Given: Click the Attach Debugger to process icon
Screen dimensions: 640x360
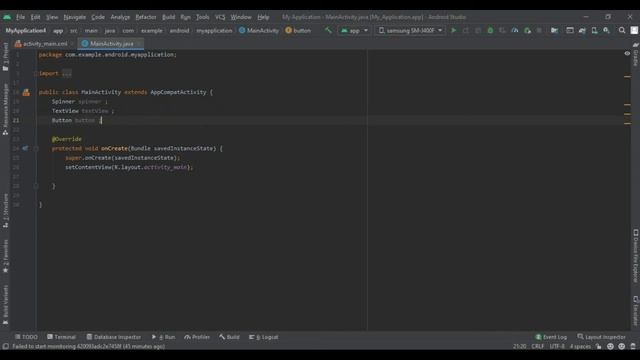Looking at the screenshot, I should tap(527, 30).
